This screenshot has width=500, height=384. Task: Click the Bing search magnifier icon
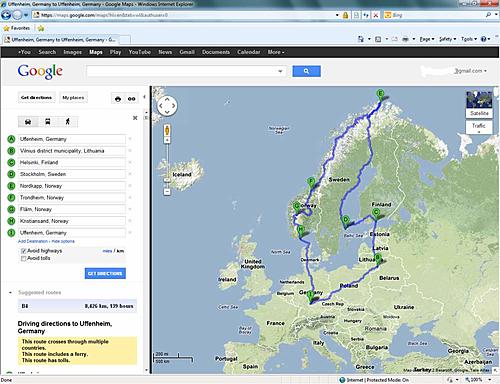[488, 15]
